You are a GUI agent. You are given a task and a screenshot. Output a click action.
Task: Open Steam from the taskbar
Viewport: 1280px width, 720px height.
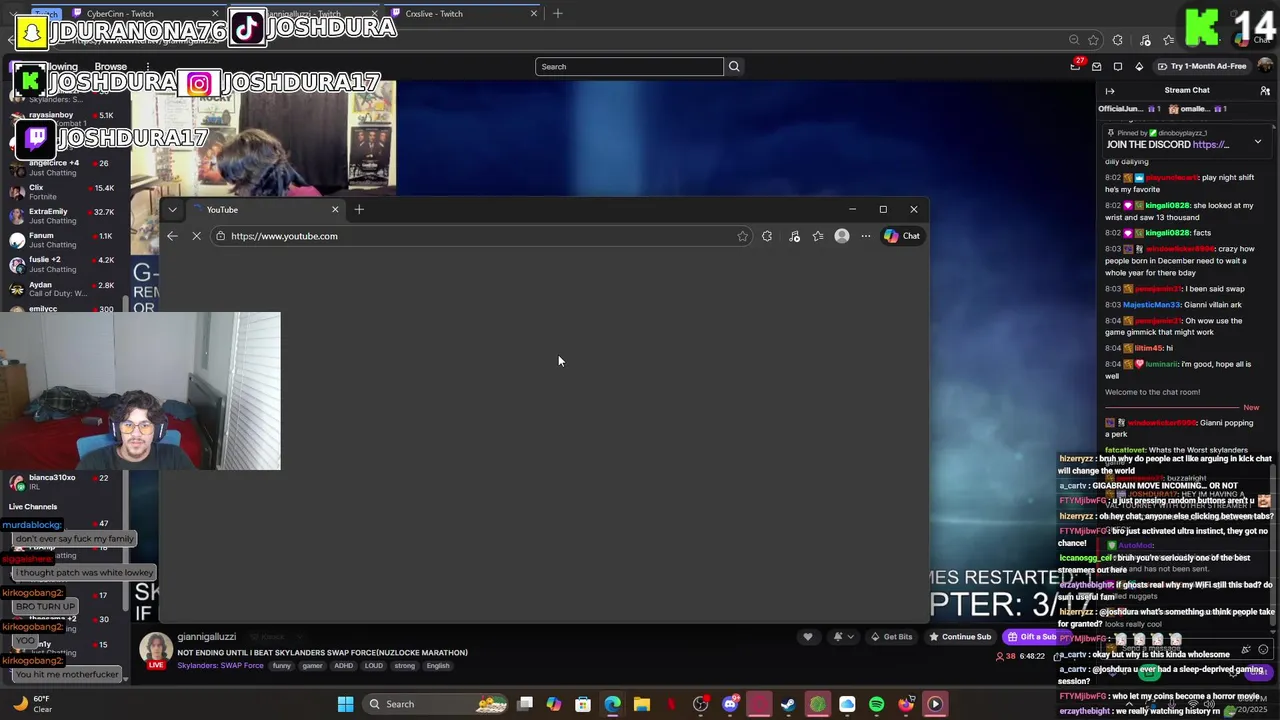pyautogui.click(x=789, y=704)
